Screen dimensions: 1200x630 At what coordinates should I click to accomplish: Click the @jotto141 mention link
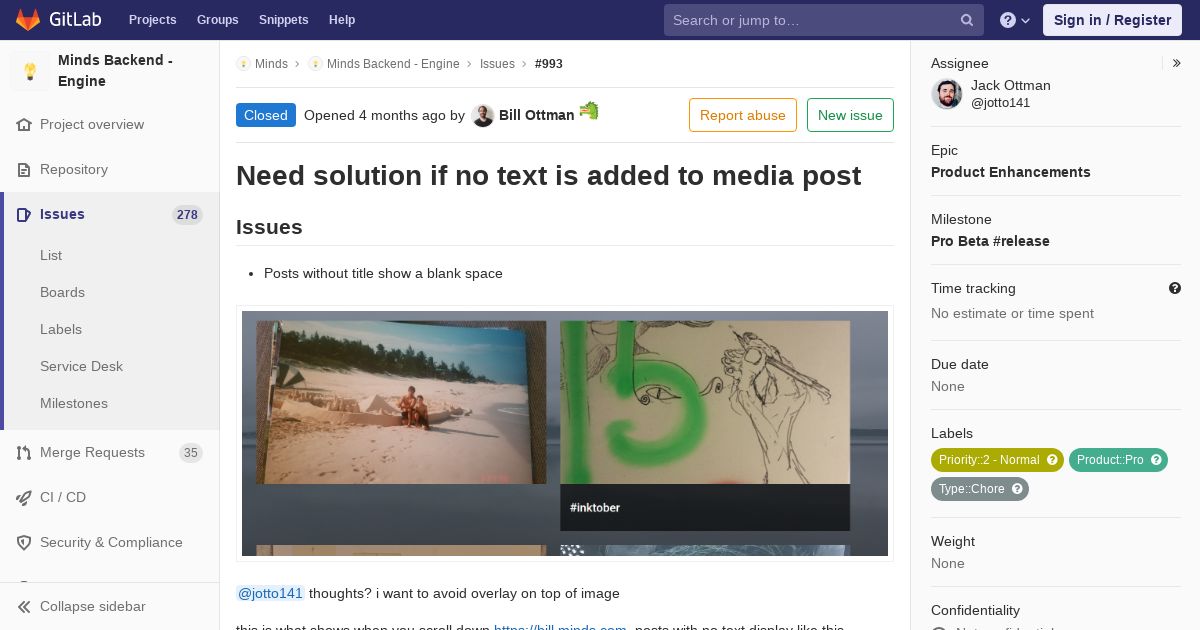[270, 593]
